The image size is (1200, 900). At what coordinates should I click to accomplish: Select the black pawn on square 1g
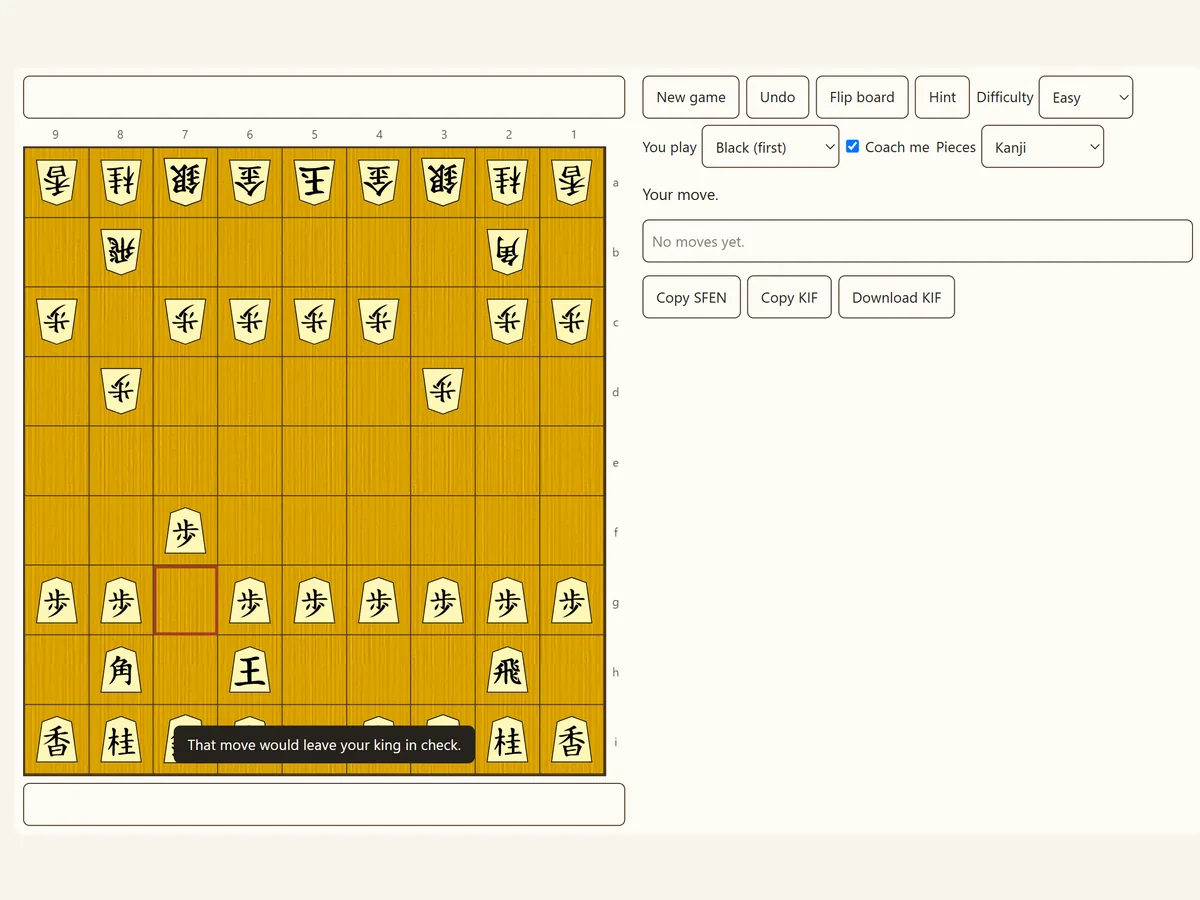(x=572, y=601)
